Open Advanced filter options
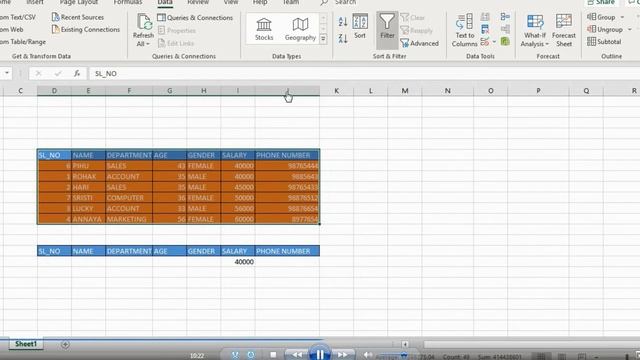 coord(420,43)
